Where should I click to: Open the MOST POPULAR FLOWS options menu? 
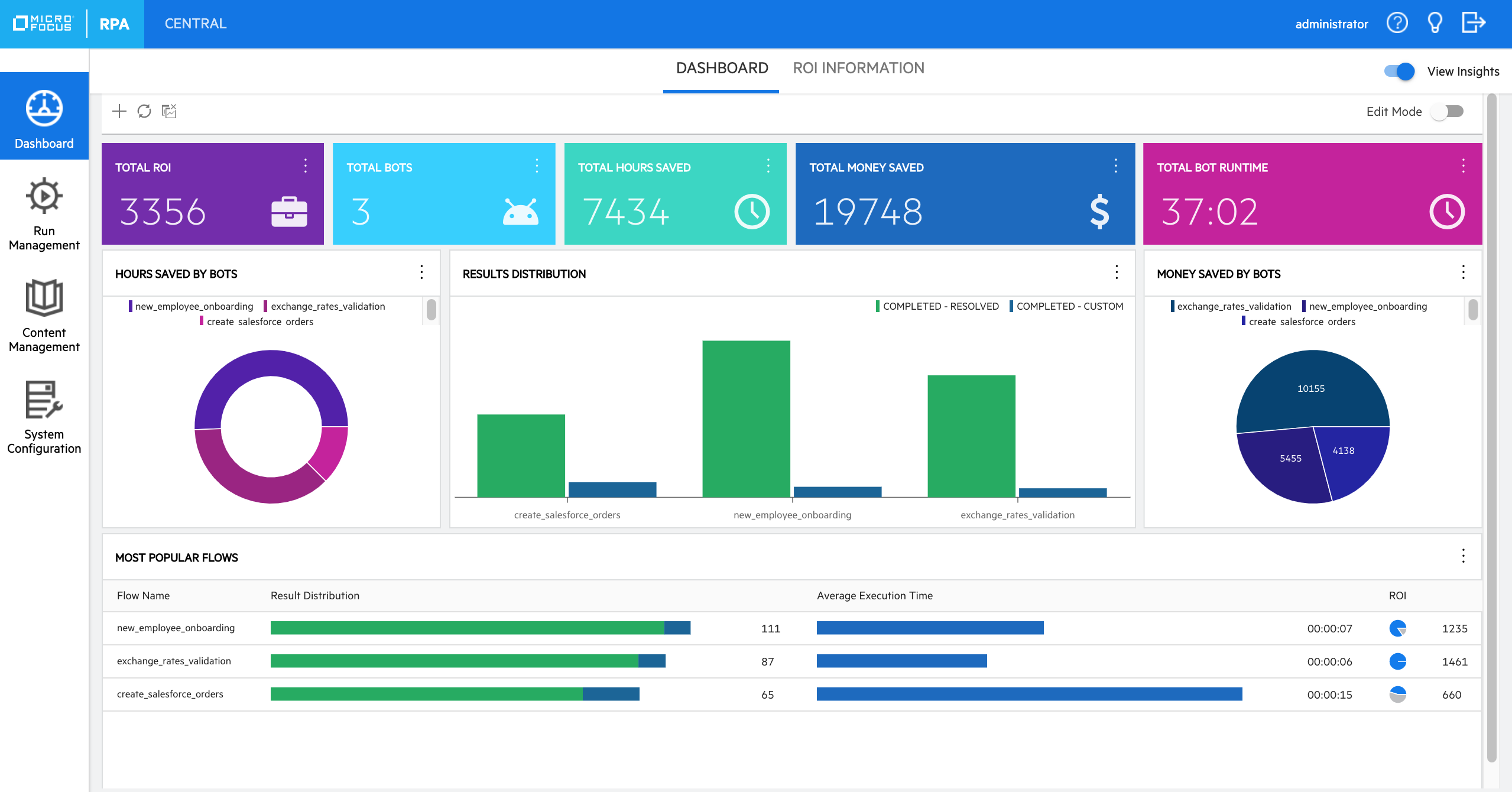pyautogui.click(x=1464, y=556)
